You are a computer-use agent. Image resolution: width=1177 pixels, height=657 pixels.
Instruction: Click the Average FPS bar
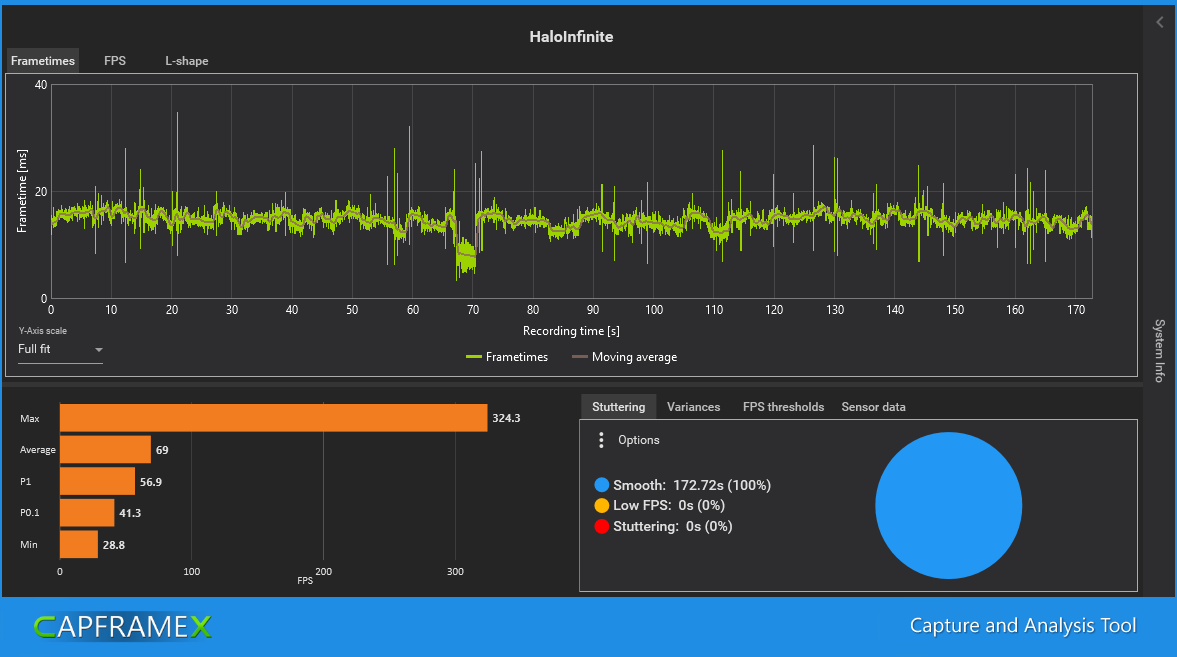[x=105, y=450]
